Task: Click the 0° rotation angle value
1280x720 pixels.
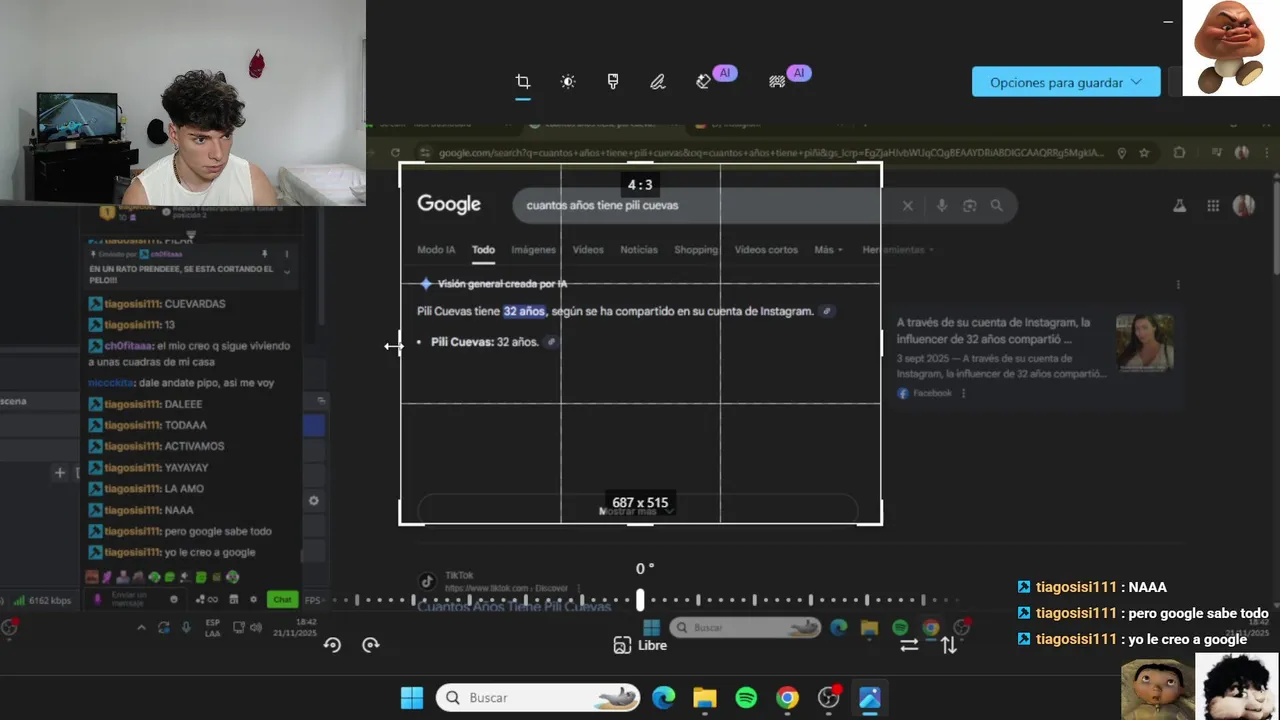Action: 645,568
